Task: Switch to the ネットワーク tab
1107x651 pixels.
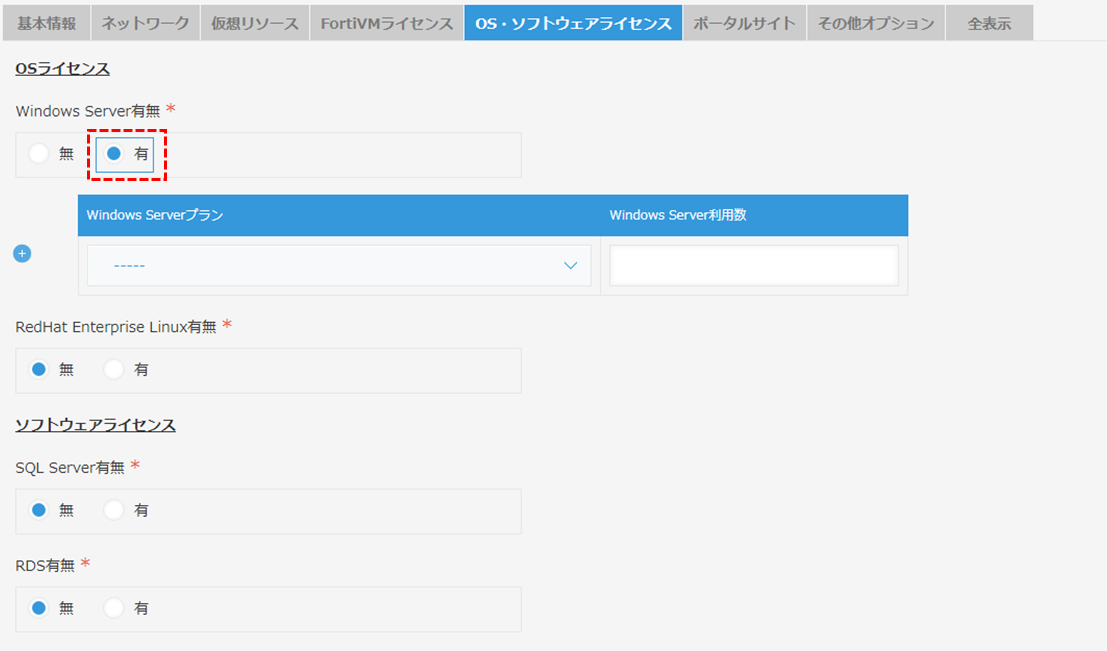Action: pos(145,23)
